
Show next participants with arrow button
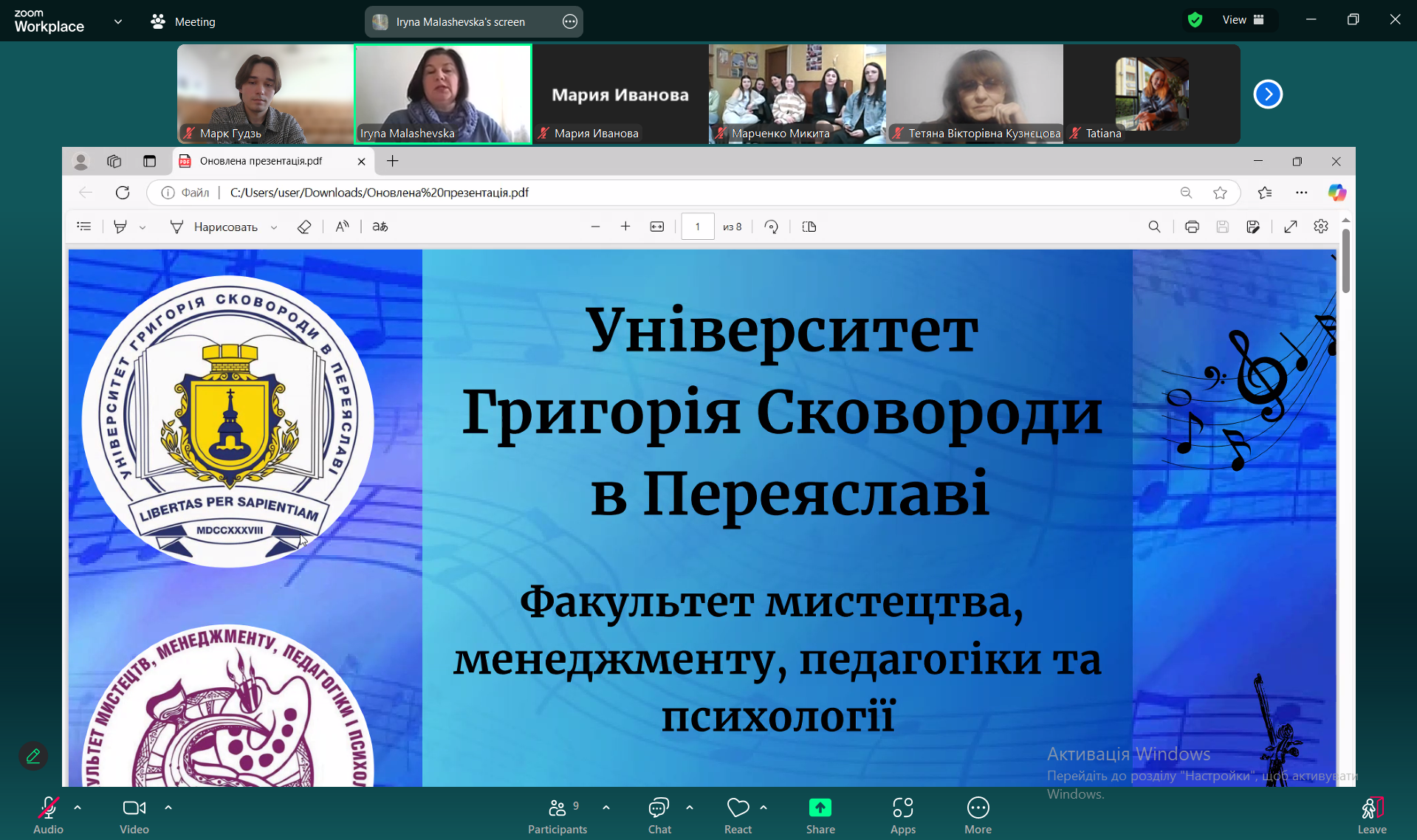1268,94
